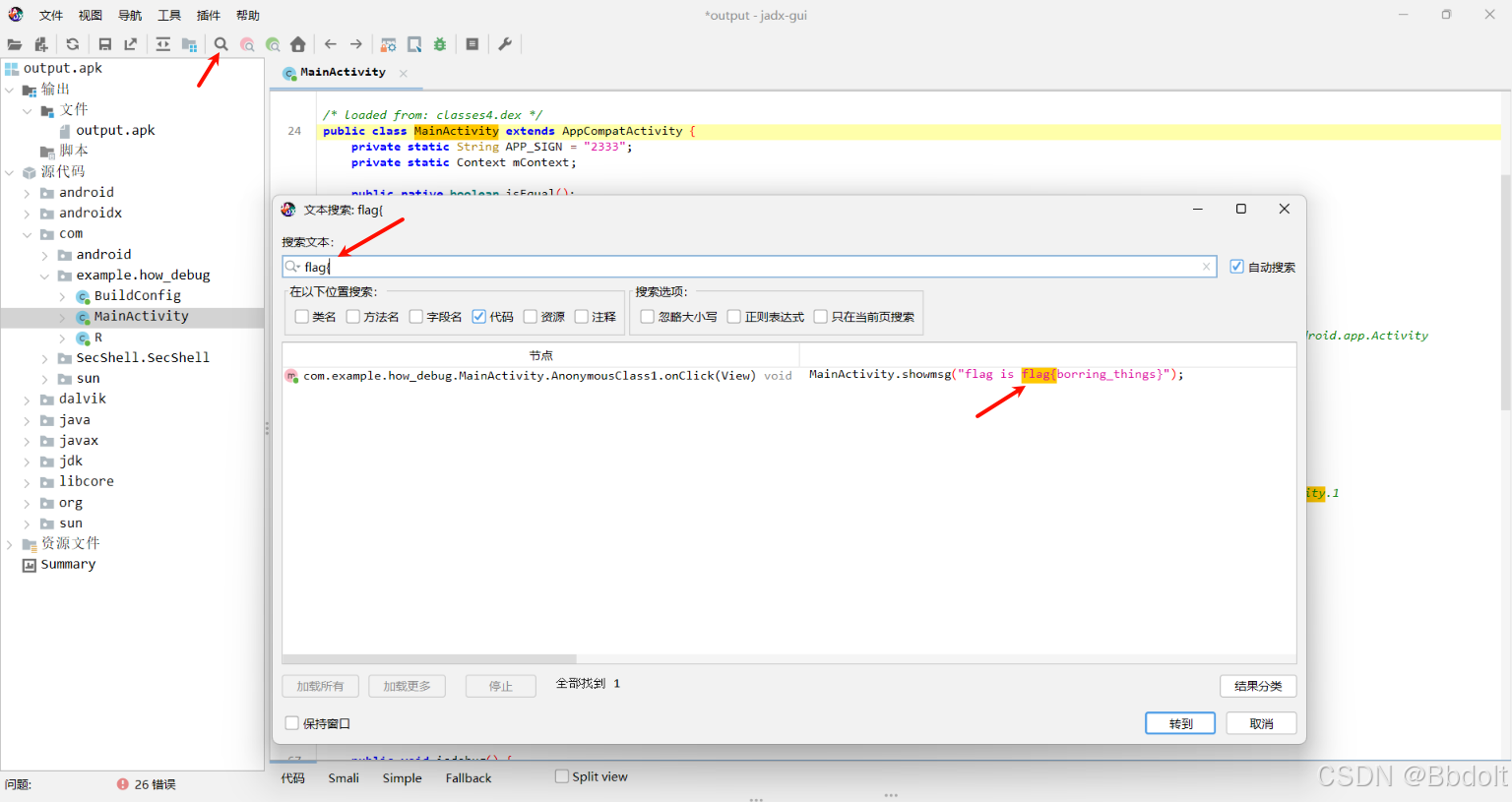Expand the libcore package node

tap(28, 482)
